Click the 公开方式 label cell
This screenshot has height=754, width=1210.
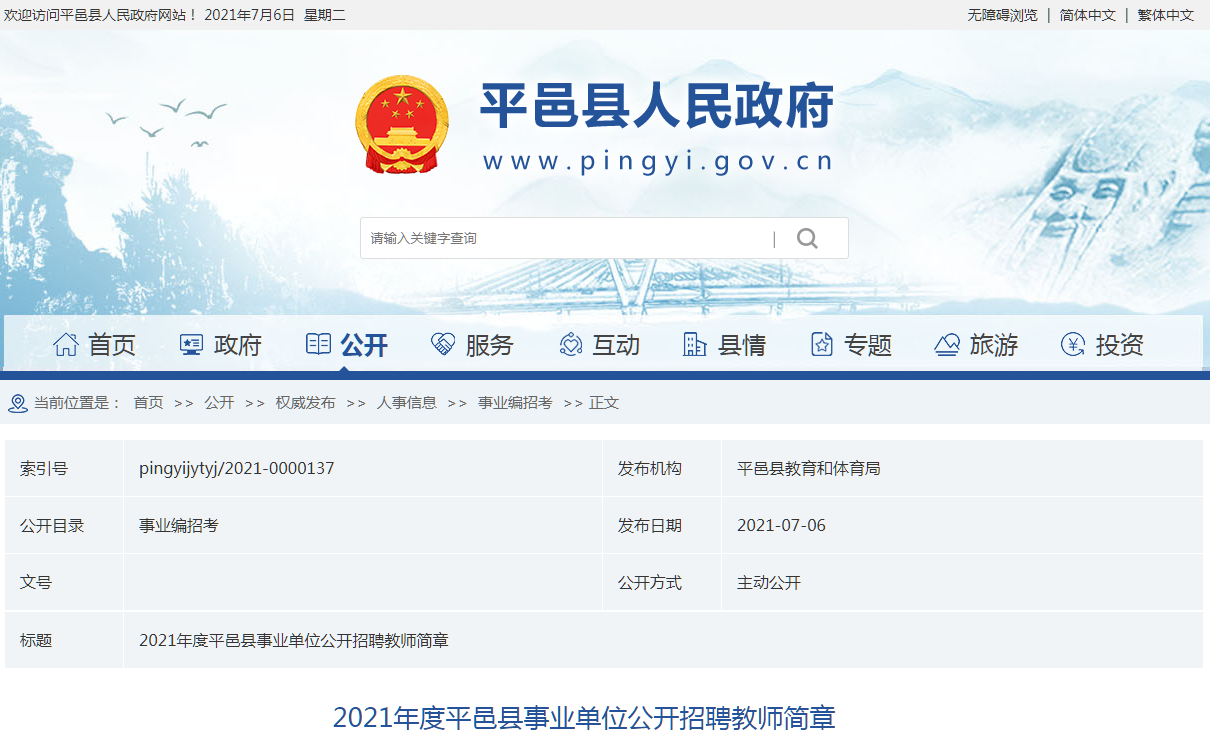pos(662,582)
